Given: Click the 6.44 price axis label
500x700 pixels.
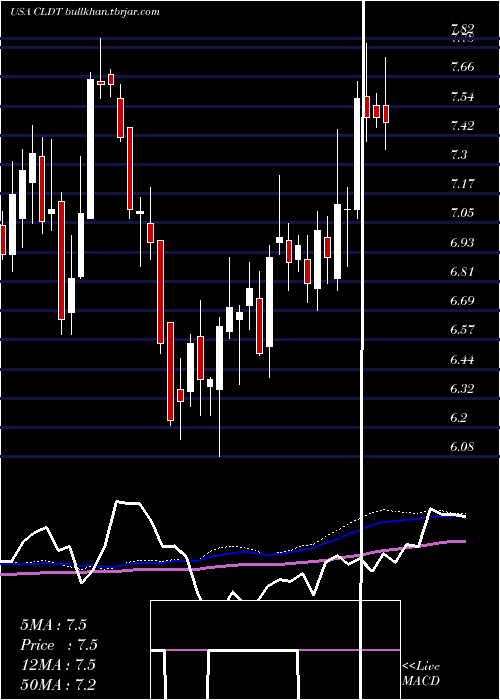Looking at the screenshot, I should point(462,359).
